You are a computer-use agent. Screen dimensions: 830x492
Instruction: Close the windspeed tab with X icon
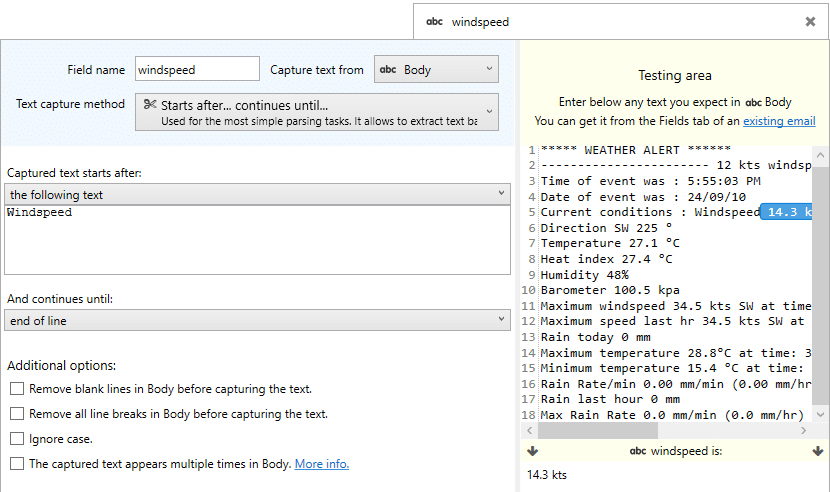(810, 22)
